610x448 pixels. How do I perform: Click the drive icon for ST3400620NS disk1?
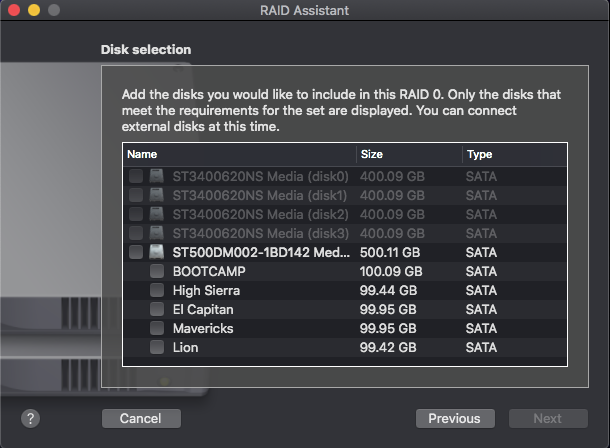click(x=156, y=195)
